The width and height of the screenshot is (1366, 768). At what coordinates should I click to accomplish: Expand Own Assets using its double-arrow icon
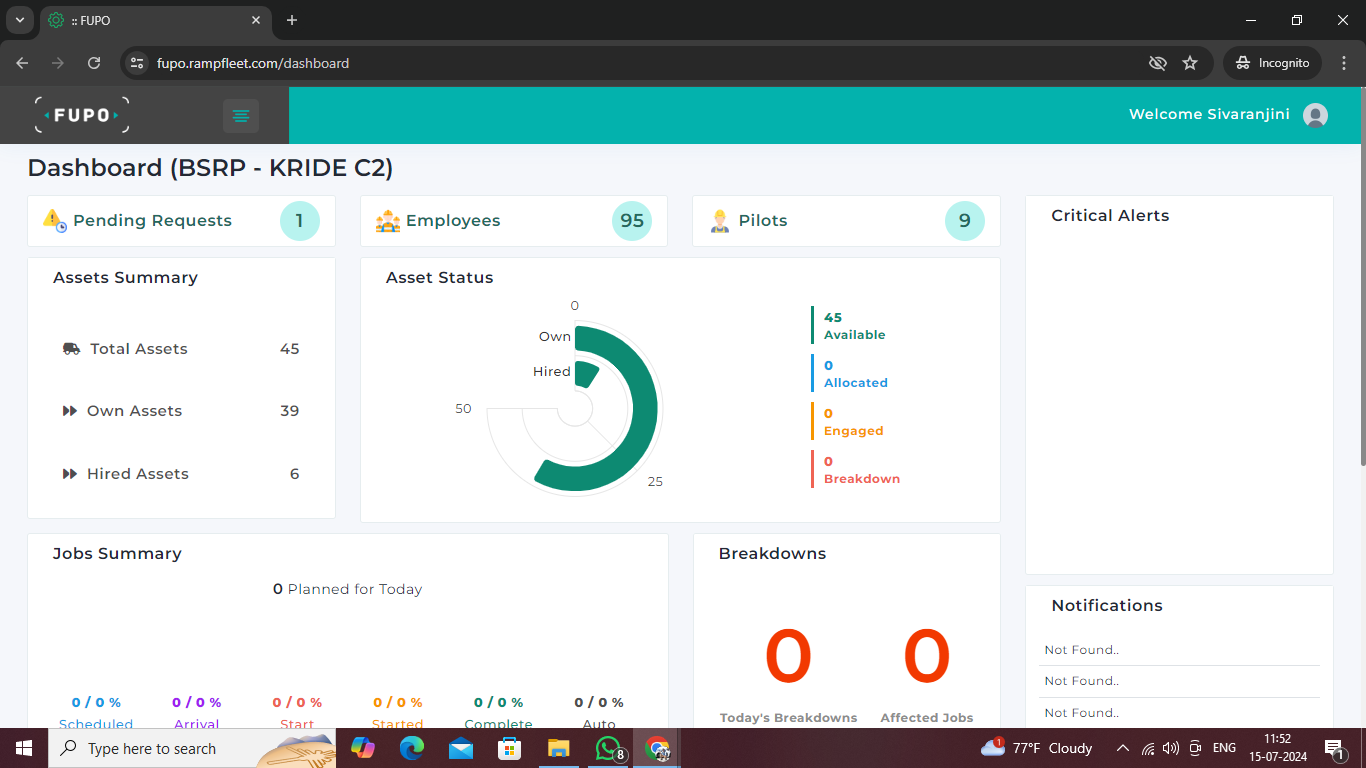71,410
